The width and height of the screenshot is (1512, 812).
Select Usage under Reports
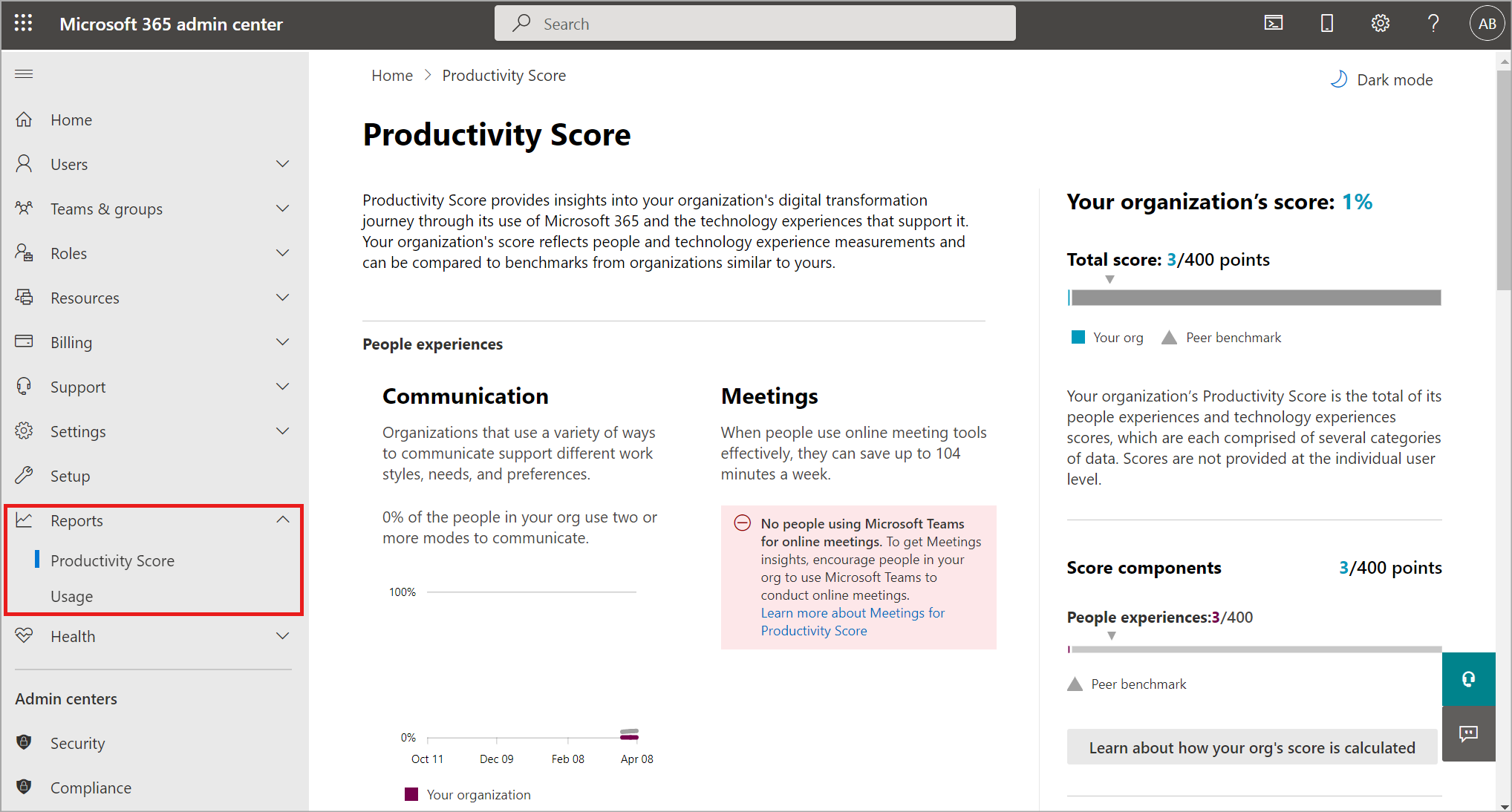coord(71,596)
